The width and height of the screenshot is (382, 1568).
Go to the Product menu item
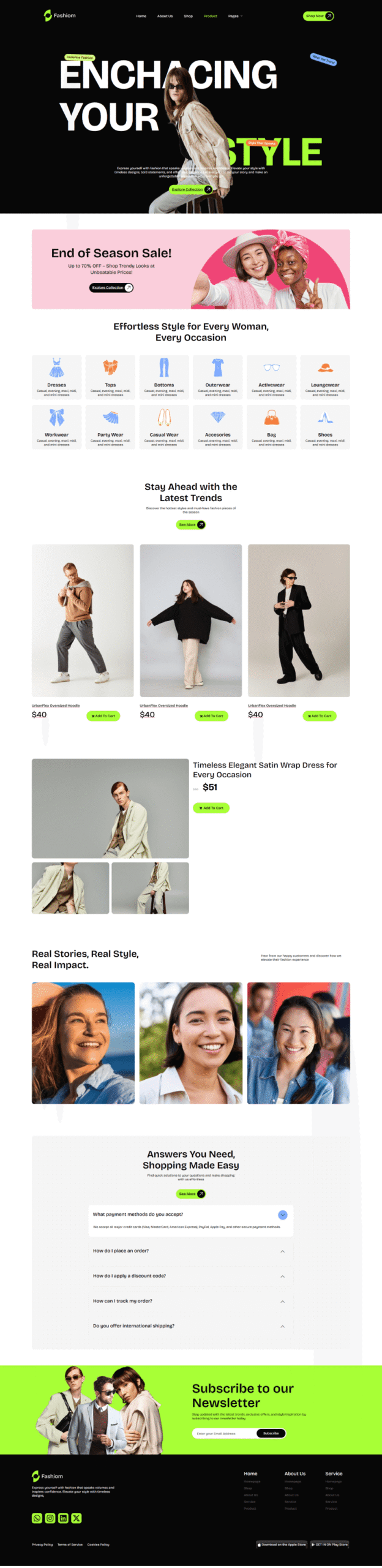[x=211, y=16]
